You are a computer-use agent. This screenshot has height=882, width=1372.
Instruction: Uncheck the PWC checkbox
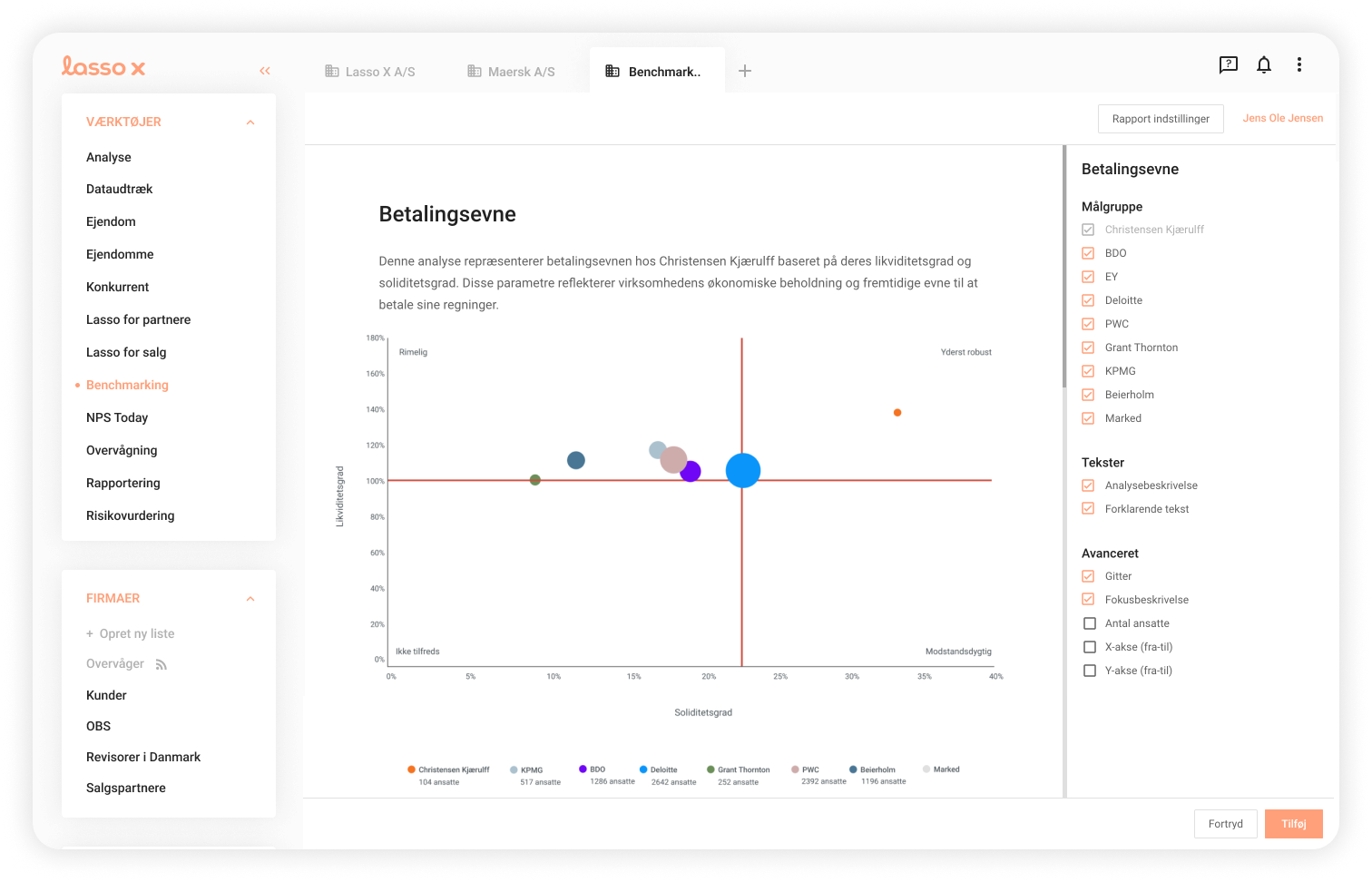click(x=1088, y=324)
